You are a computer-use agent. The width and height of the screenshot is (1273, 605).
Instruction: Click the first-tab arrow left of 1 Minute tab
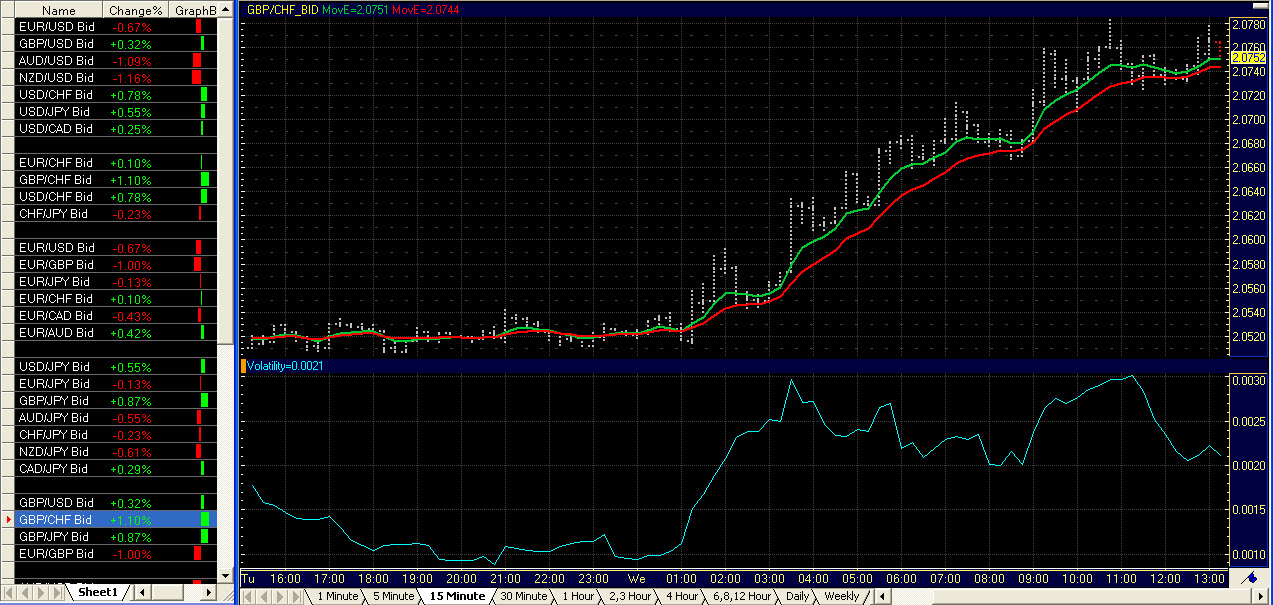[x=249, y=597]
